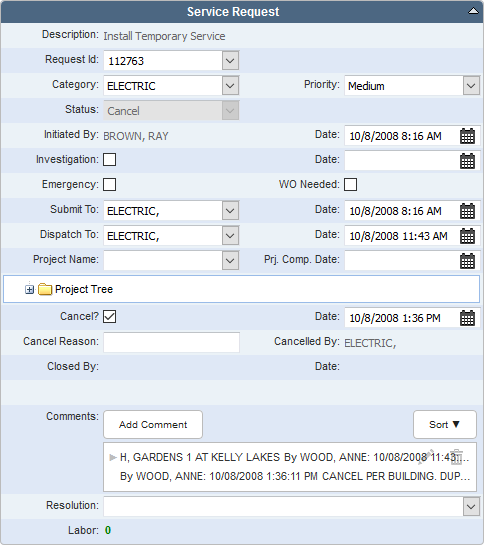Open Request Id dropdown arrow
Viewport: 484px width, 545px height.
pos(230,61)
